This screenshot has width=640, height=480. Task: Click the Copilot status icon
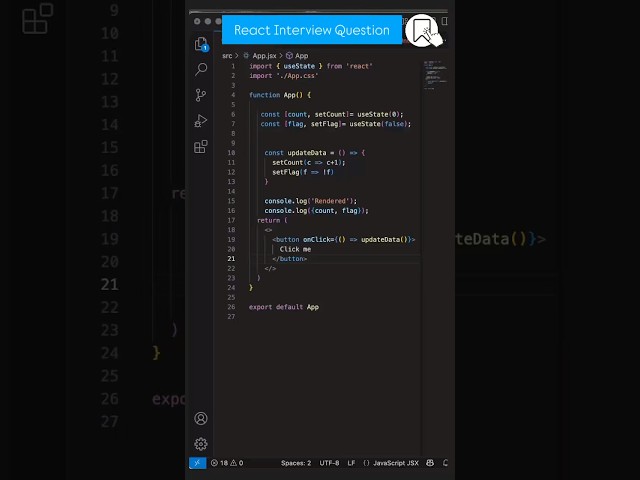(430, 463)
